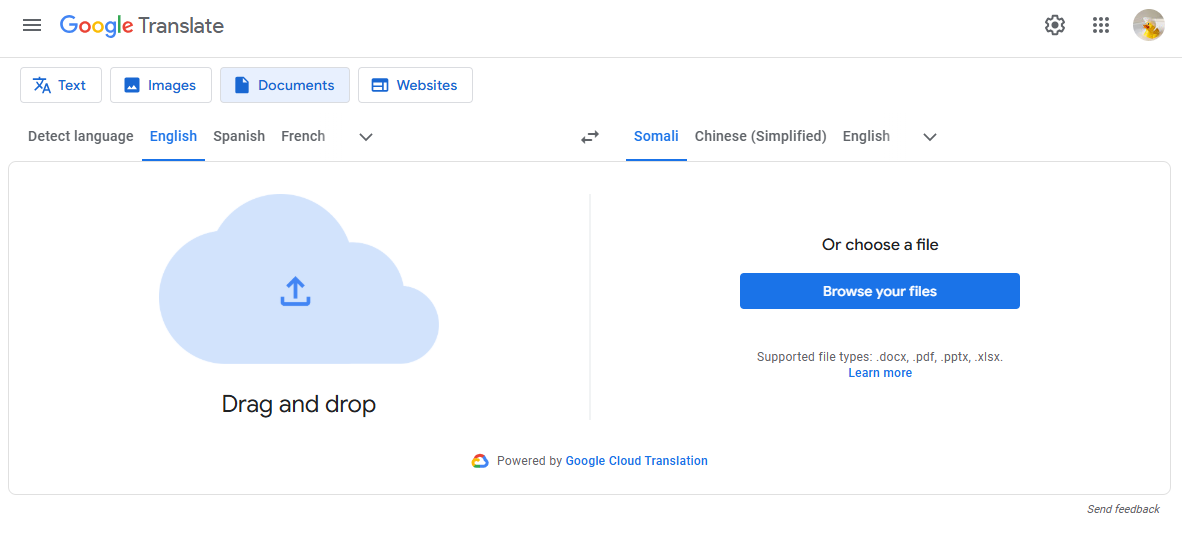
Task: Switch to the Images tab
Action: pyautogui.click(x=161, y=85)
